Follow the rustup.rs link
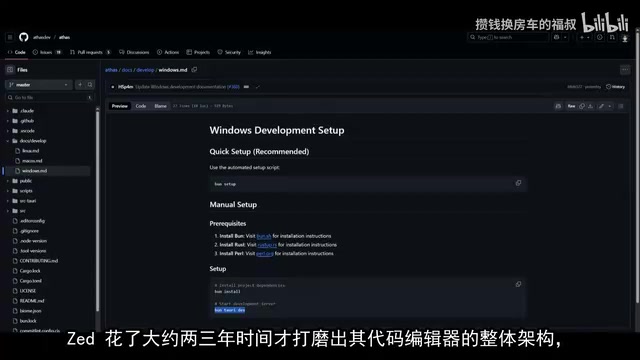 point(267,245)
